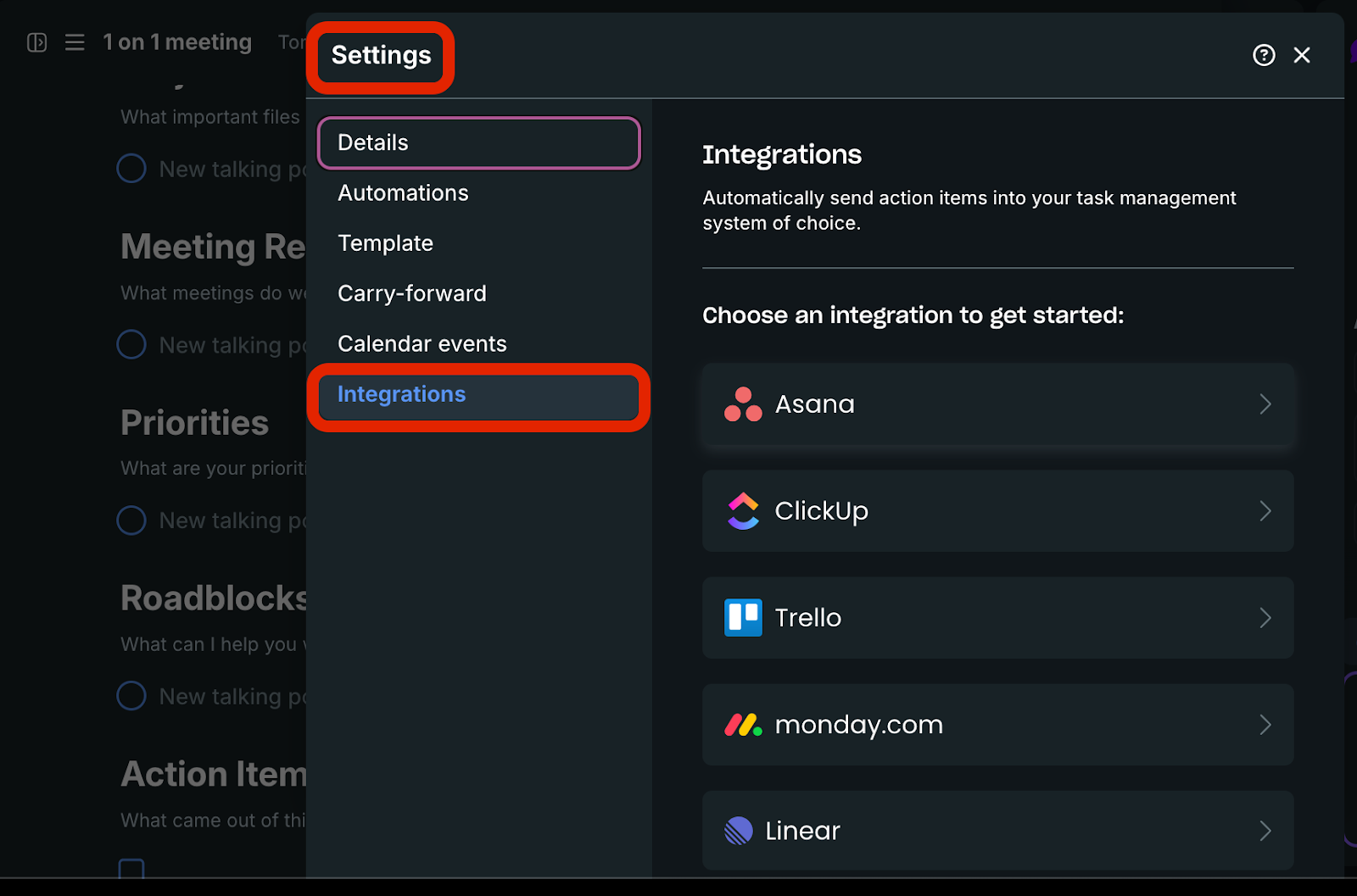Click the ClickUp logo icon
The width and height of the screenshot is (1357, 896).
point(743,511)
